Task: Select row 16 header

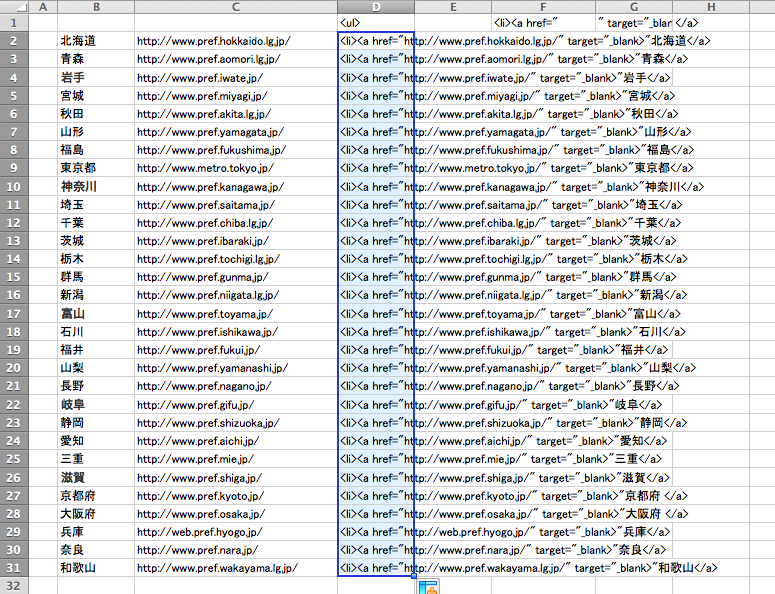Action: point(14,295)
